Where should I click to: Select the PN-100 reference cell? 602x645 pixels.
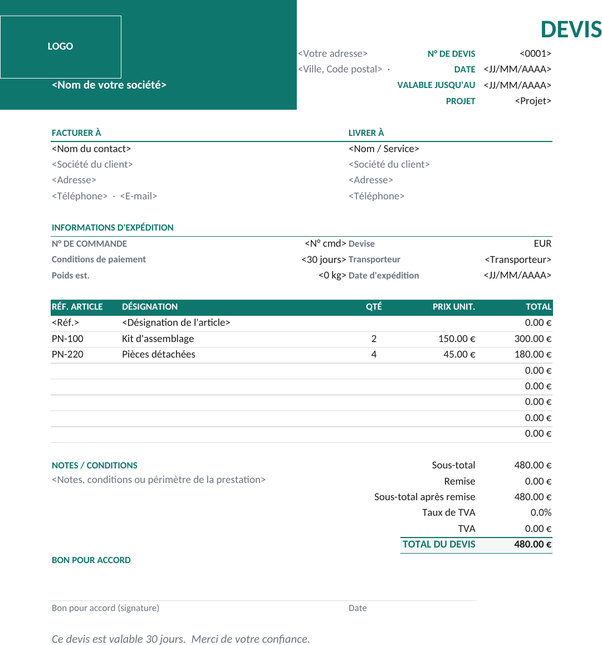tap(67, 339)
